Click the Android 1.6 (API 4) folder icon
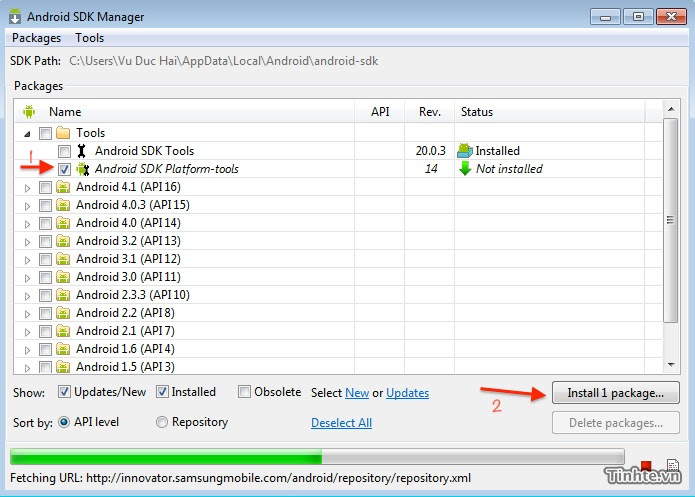The image size is (695, 497). [63, 349]
